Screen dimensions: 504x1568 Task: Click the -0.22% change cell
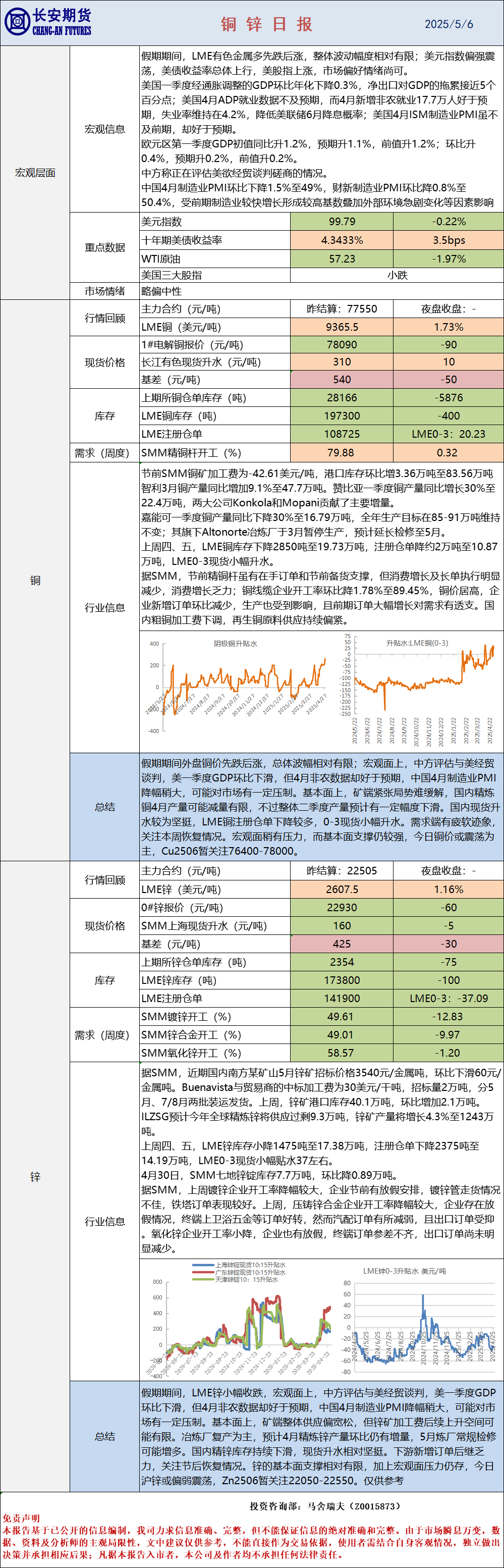(449, 222)
